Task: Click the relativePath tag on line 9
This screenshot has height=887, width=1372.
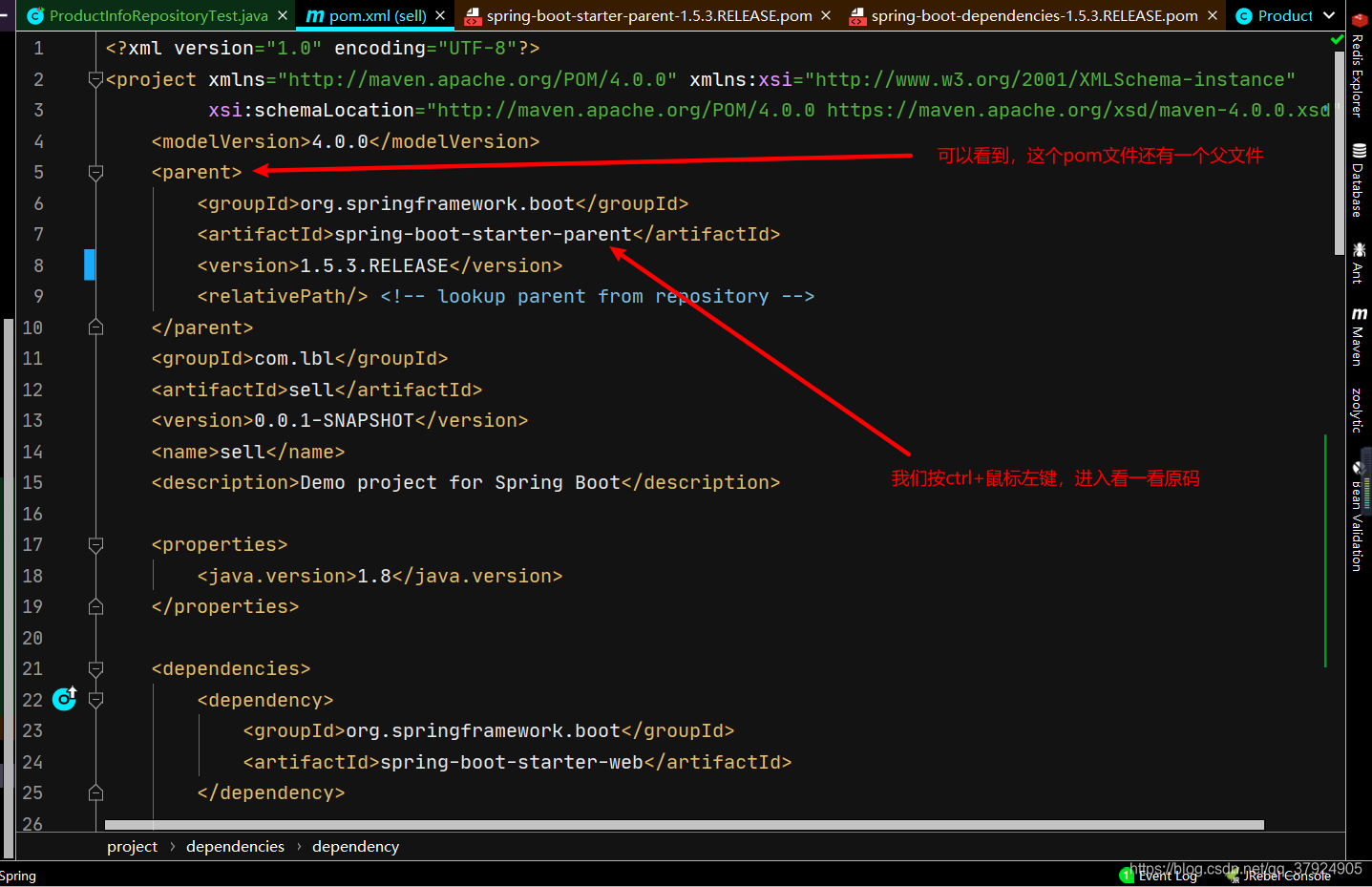Action: [x=283, y=297]
